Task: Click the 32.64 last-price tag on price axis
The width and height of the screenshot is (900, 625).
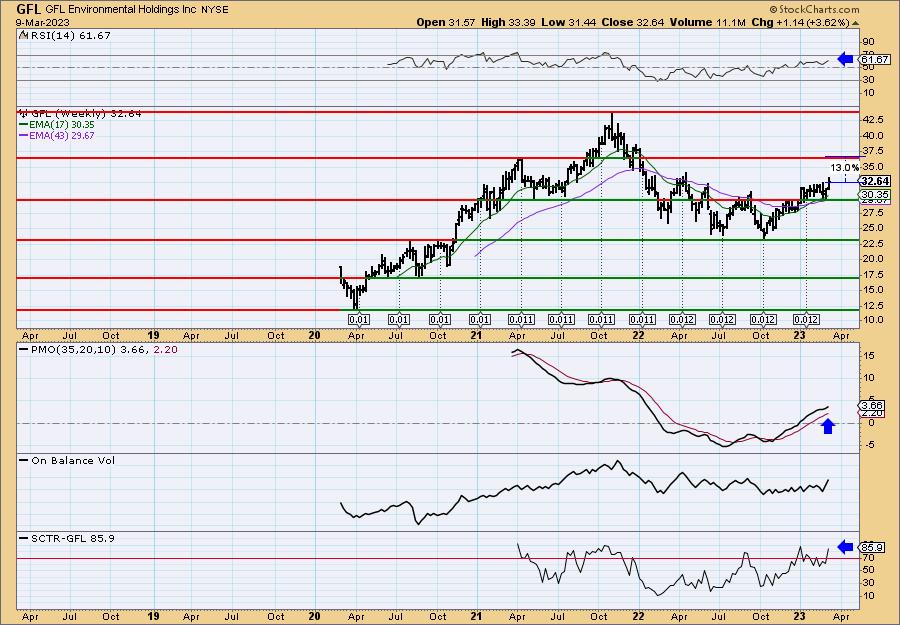Action: tap(875, 181)
